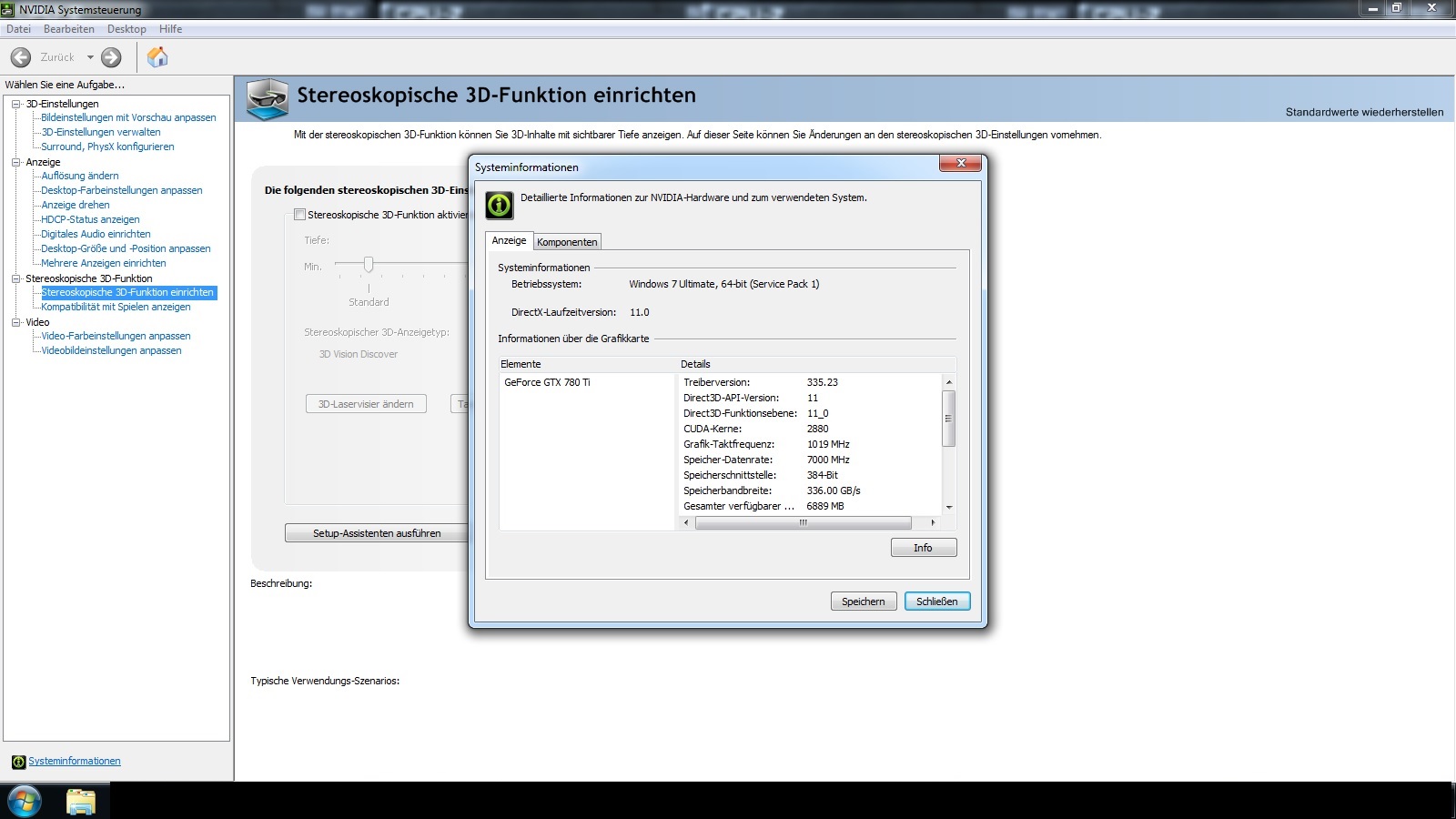1456x819 pixels.
Task: Click the Back arrow icon in toolbar
Action: point(21,57)
